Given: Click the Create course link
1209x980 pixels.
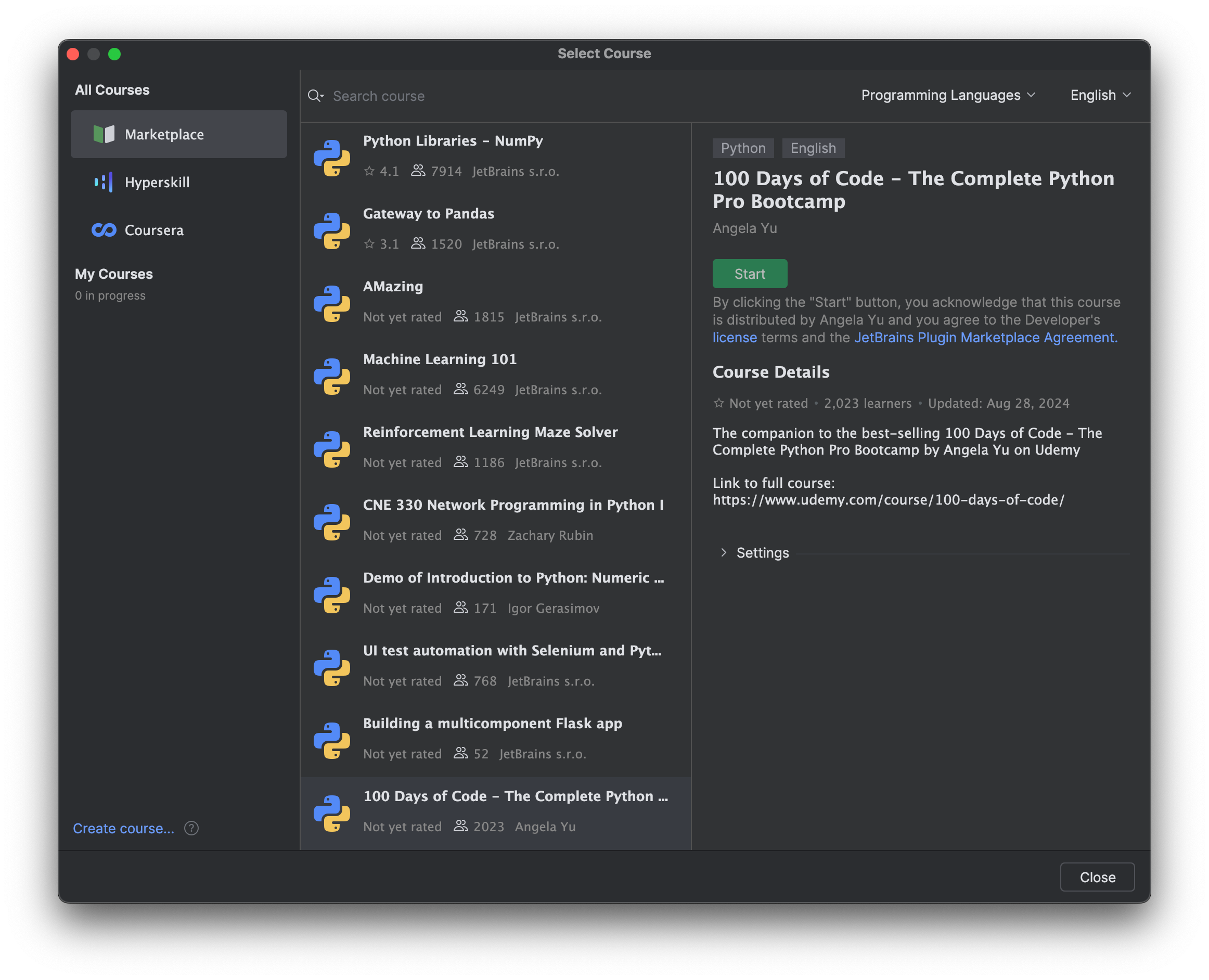Looking at the screenshot, I should coord(124,828).
